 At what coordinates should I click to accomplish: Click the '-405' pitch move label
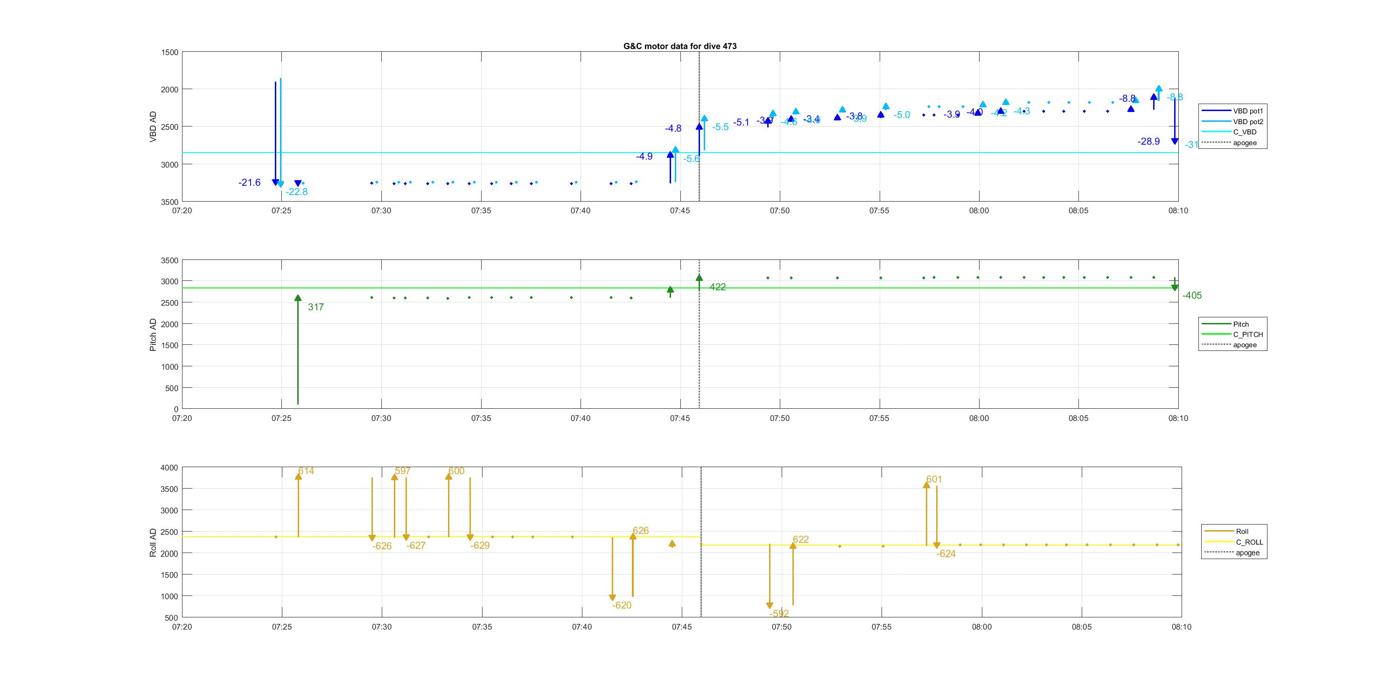point(1192,296)
